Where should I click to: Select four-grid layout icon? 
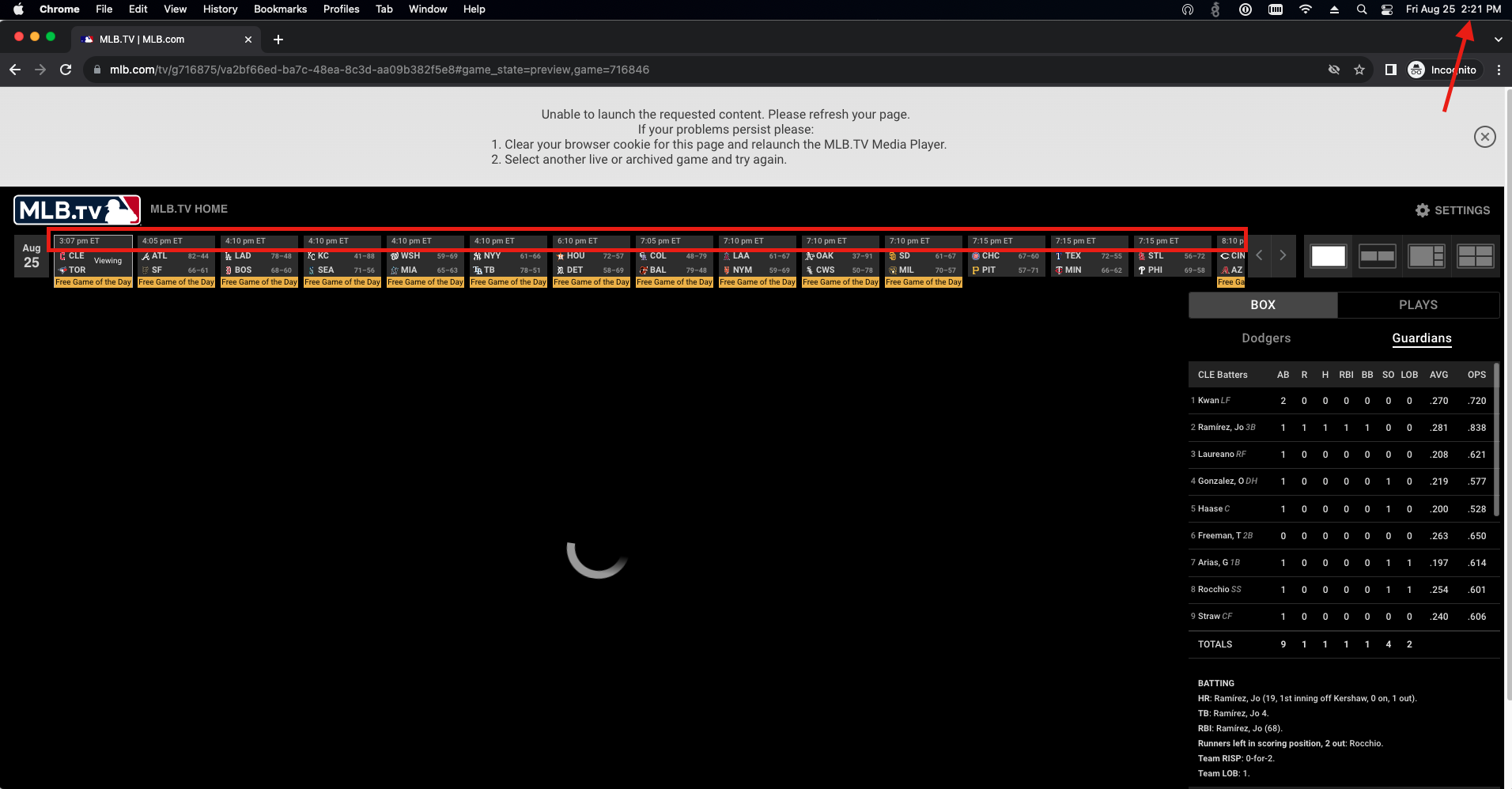click(1475, 256)
